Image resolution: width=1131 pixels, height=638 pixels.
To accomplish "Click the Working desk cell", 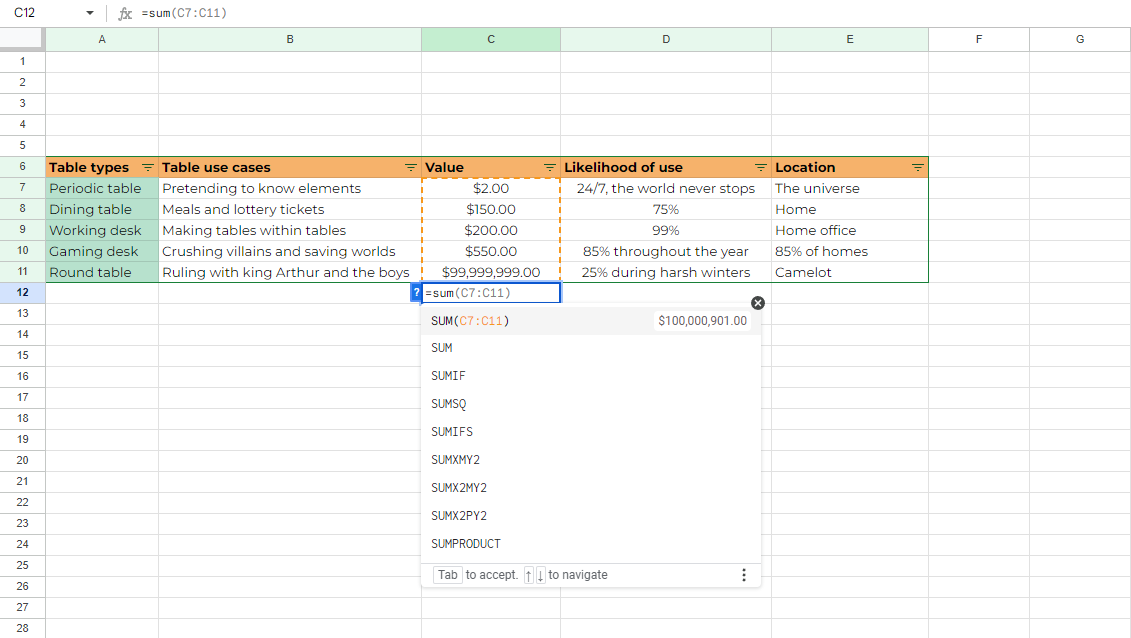I will point(102,230).
